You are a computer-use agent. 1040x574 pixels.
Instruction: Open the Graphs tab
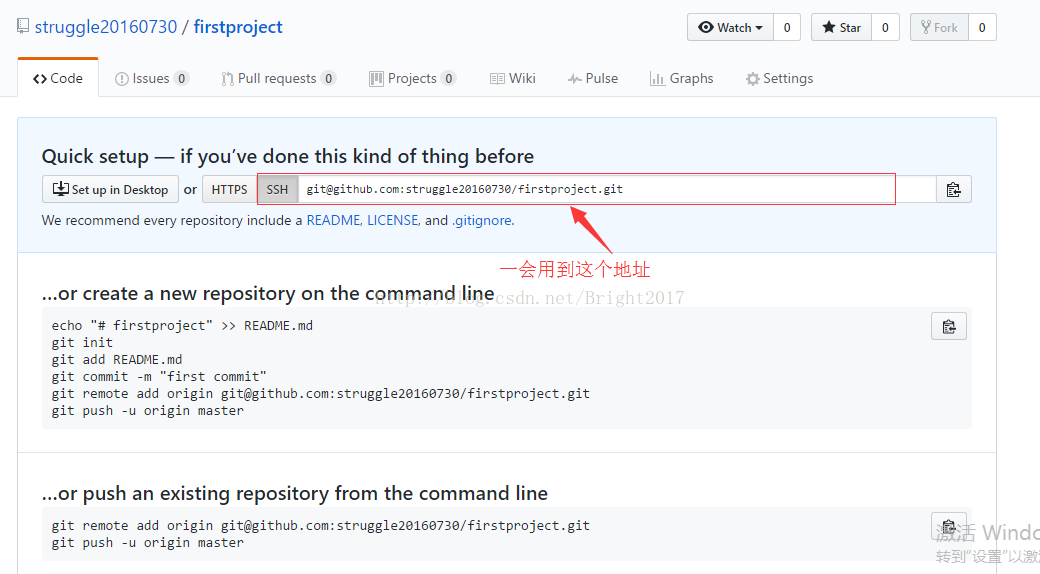tap(682, 78)
